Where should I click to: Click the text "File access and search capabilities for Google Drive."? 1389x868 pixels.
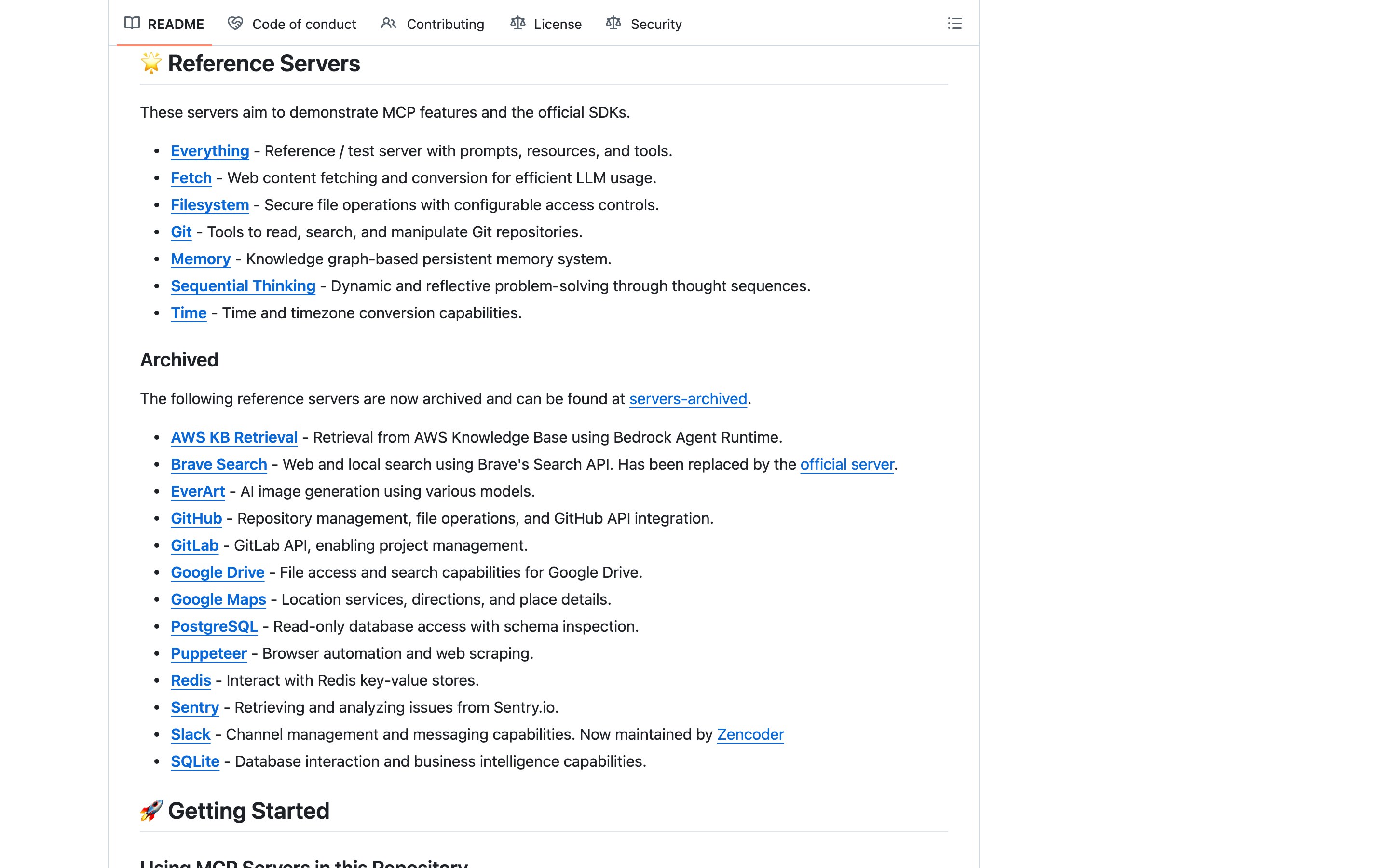coord(462,572)
